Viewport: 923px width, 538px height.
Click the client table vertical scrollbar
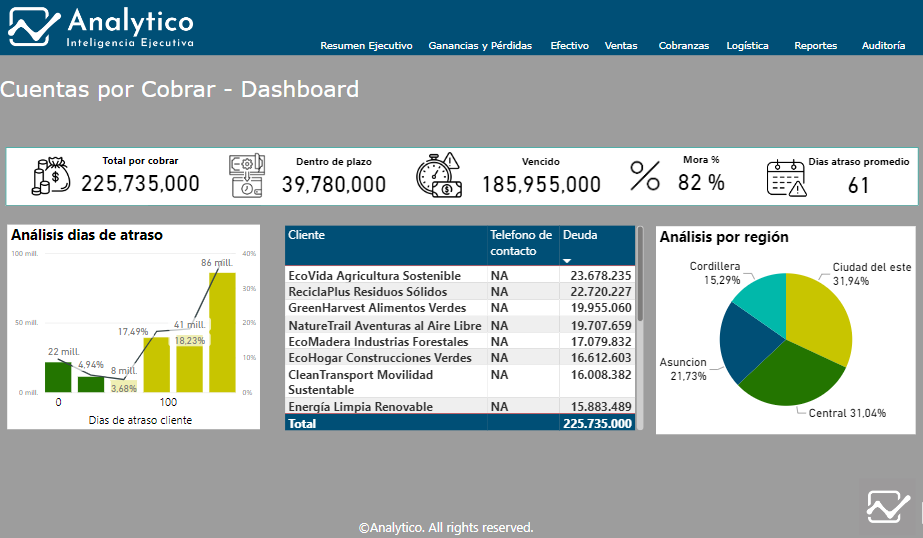click(x=640, y=275)
